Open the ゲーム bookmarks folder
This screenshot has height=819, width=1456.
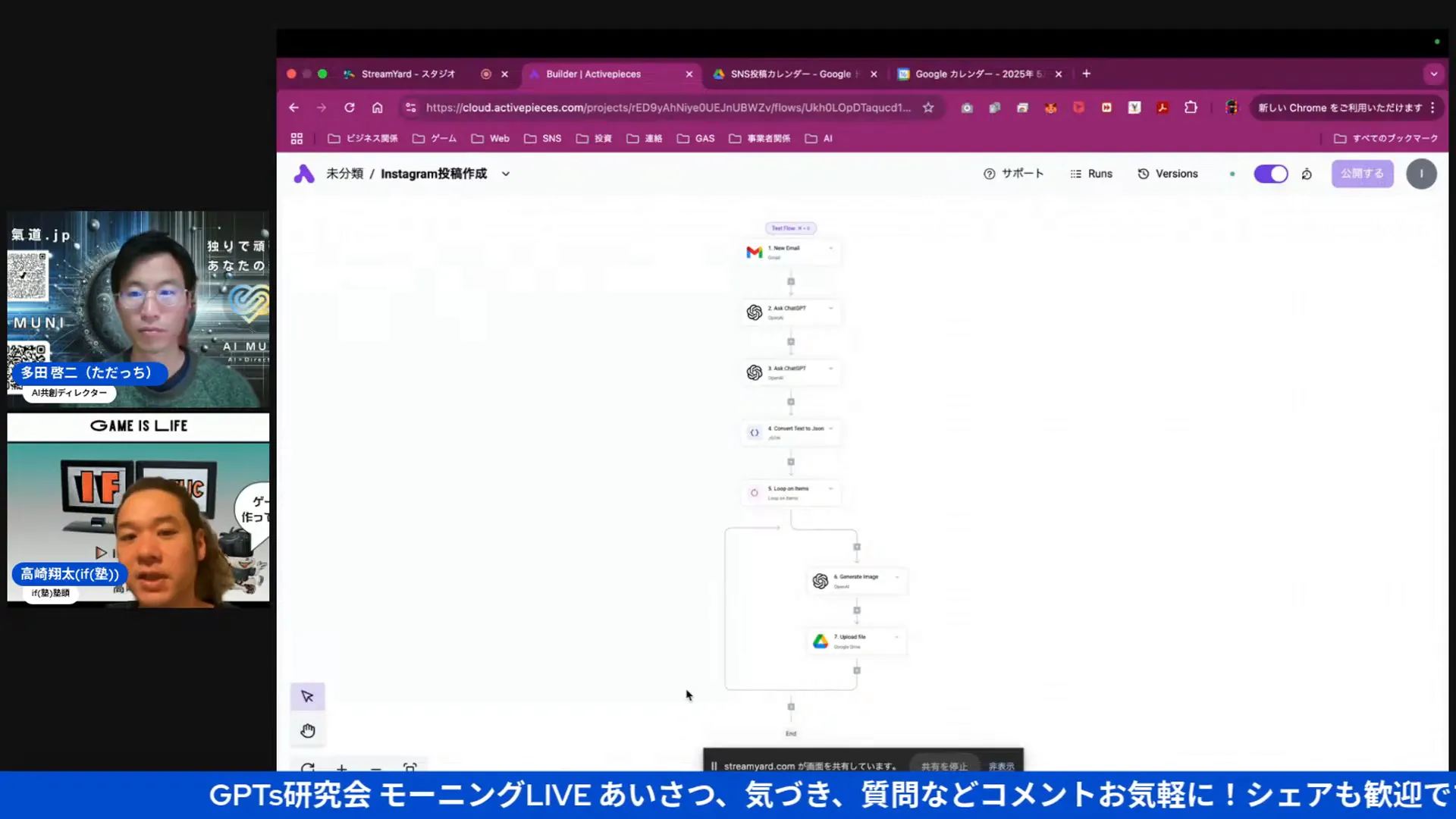[x=434, y=139]
